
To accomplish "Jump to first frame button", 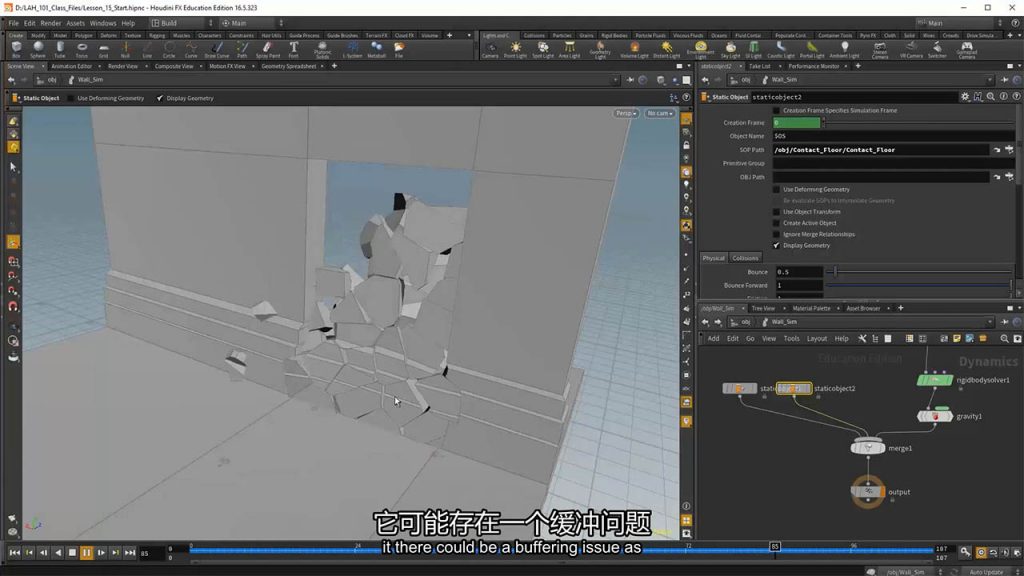I will click(14, 552).
